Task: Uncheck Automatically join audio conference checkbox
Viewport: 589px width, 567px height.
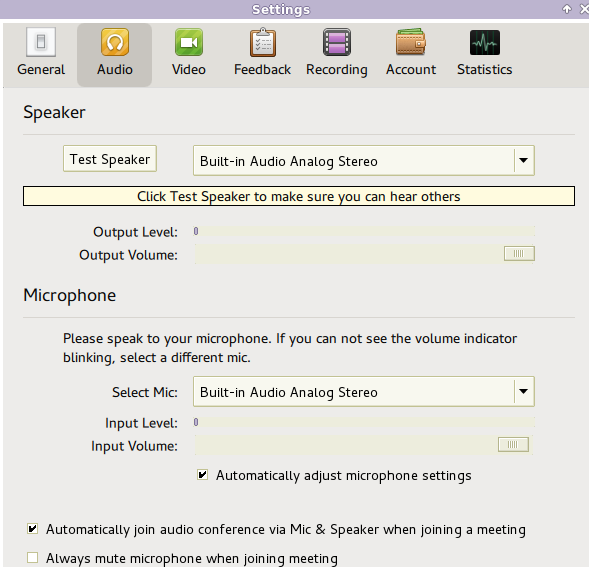Action: tap(33, 529)
